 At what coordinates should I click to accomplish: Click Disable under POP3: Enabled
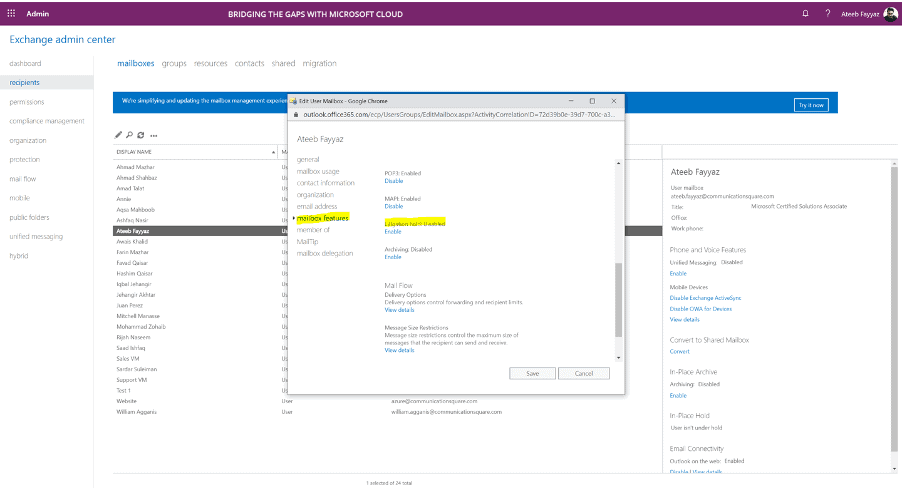coord(393,181)
